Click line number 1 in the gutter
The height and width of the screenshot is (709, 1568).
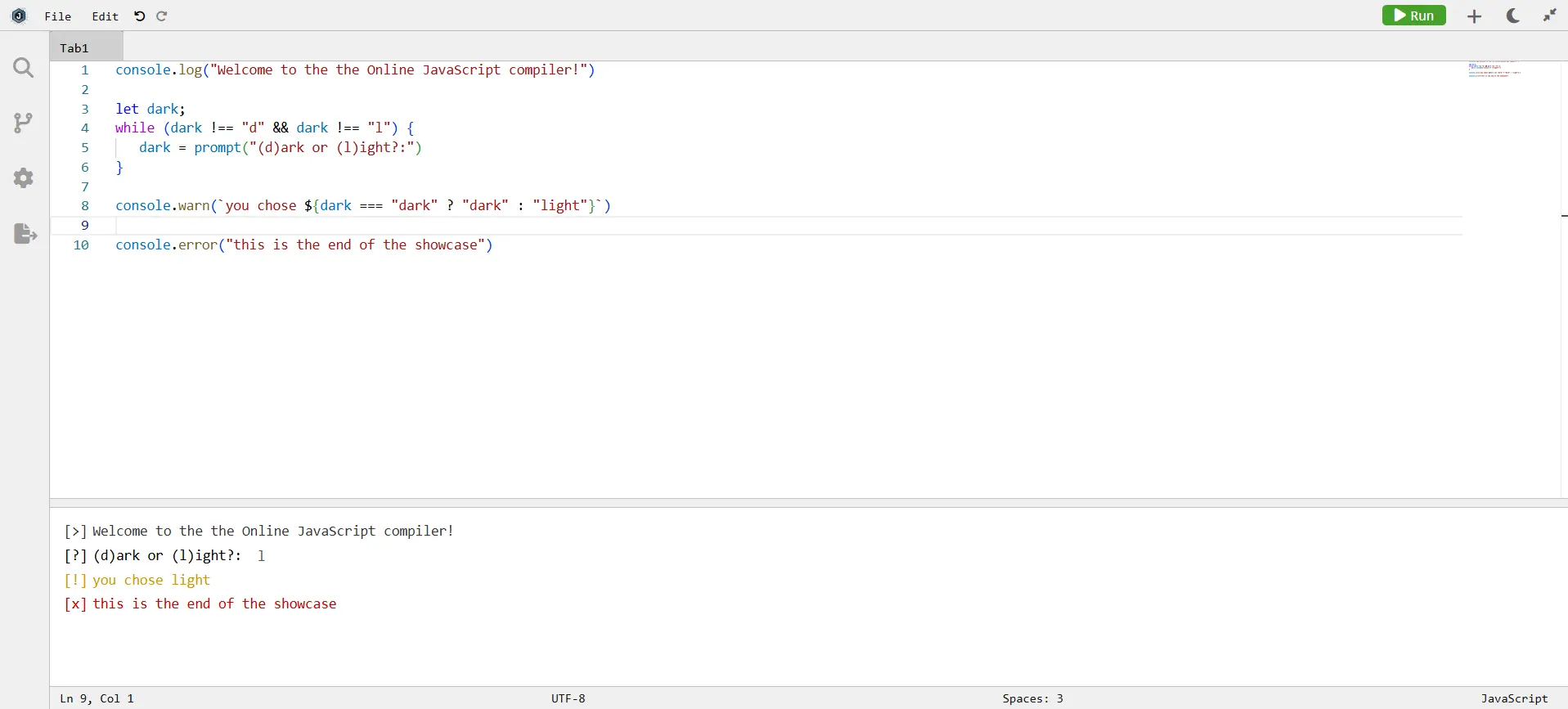84,70
